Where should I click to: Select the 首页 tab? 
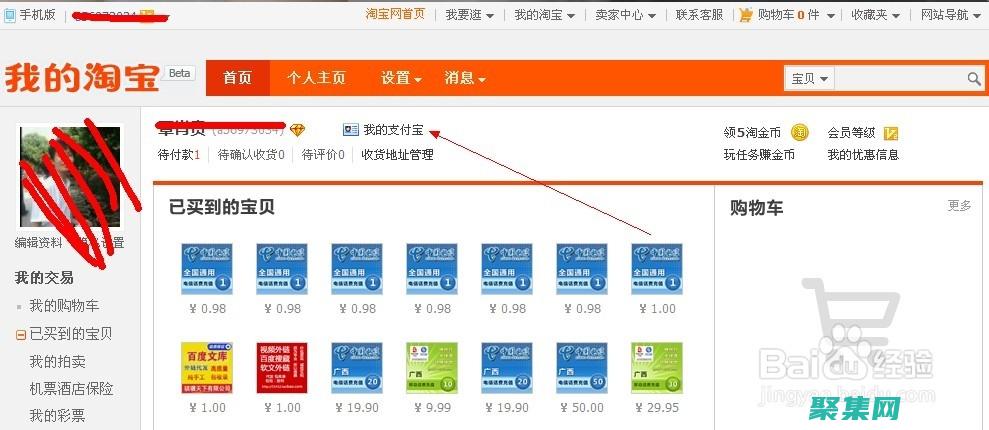[238, 78]
